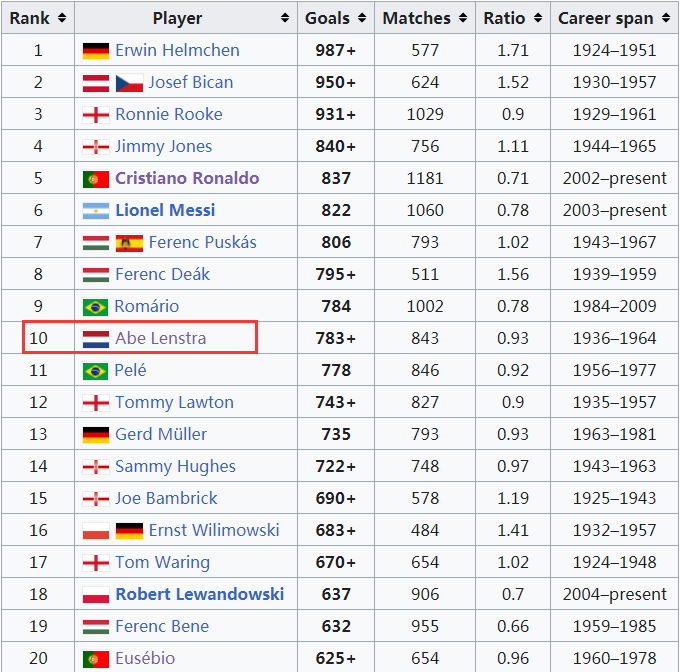This screenshot has width=682, height=672.
Task: Go to the Eusébio page link
Action: [x=147, y=658]
